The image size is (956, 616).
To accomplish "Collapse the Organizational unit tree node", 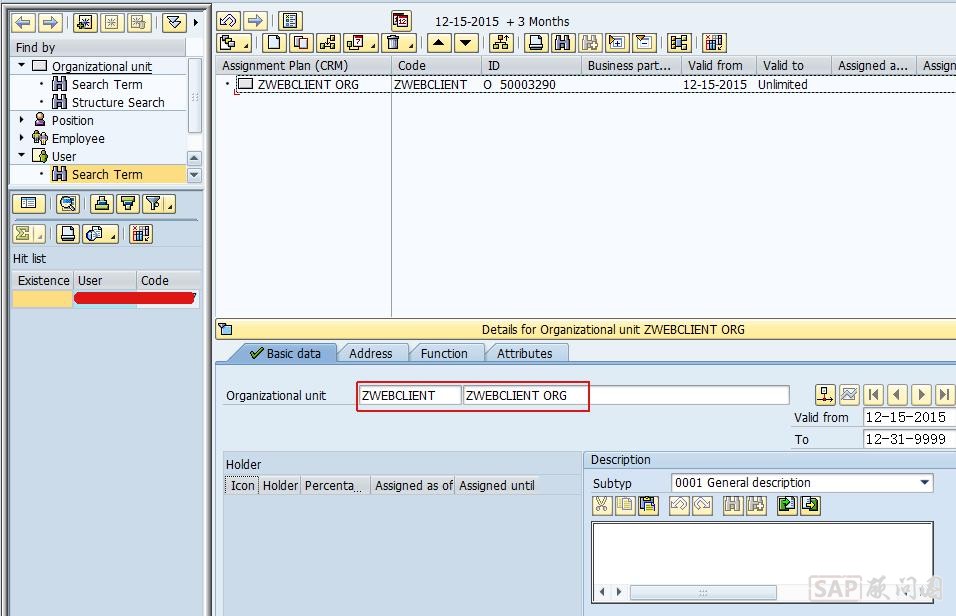I will pyautogui.click(x=22, y=66).
